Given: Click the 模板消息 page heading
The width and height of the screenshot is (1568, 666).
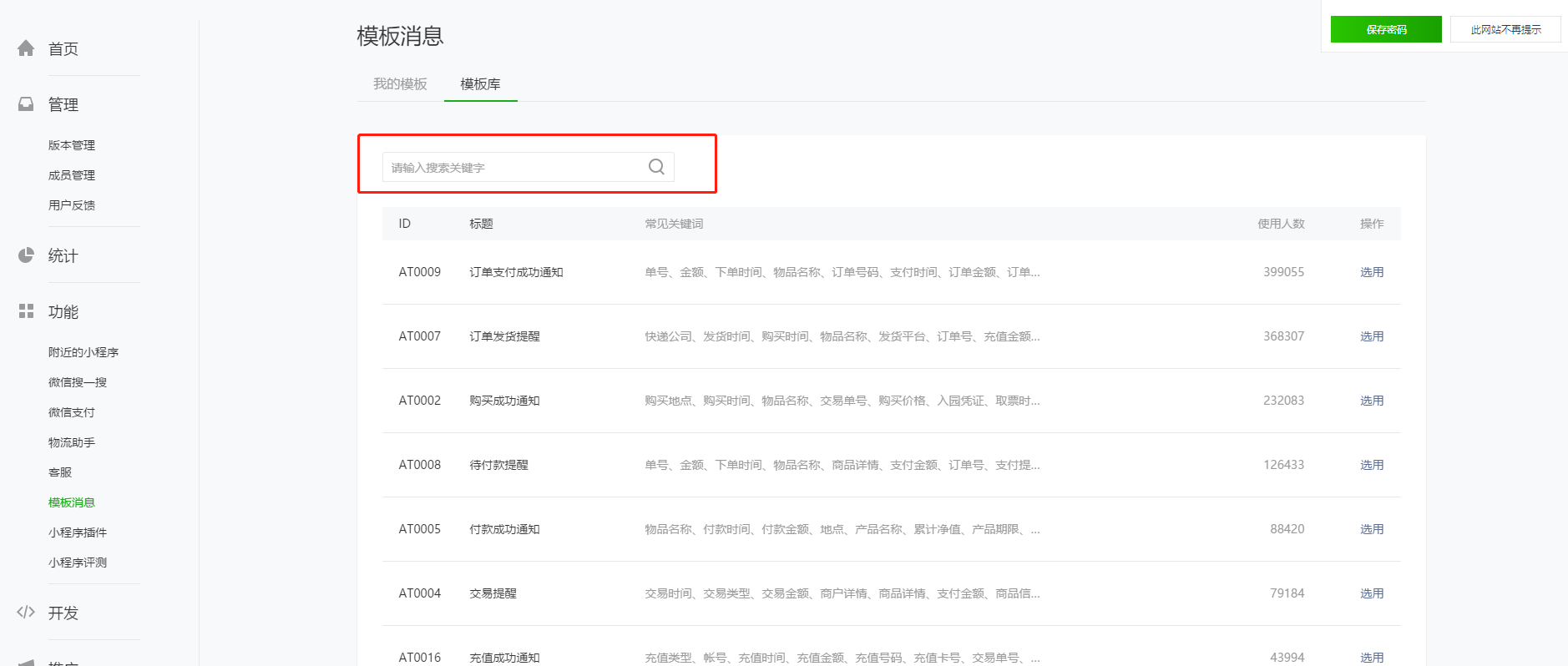Looking at the screenshot, I should click(x=400, y=36).
